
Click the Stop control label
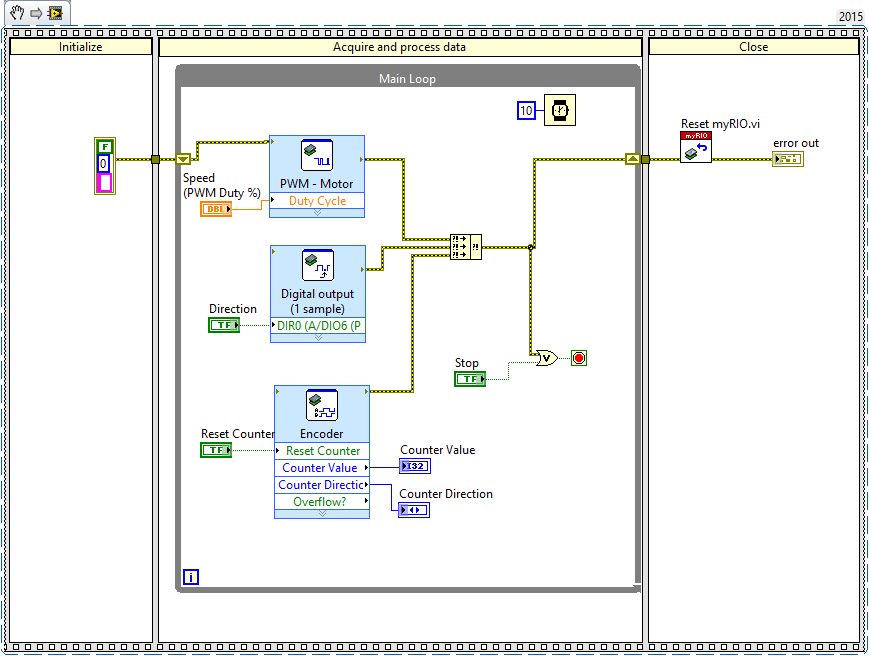pos(467,363)
